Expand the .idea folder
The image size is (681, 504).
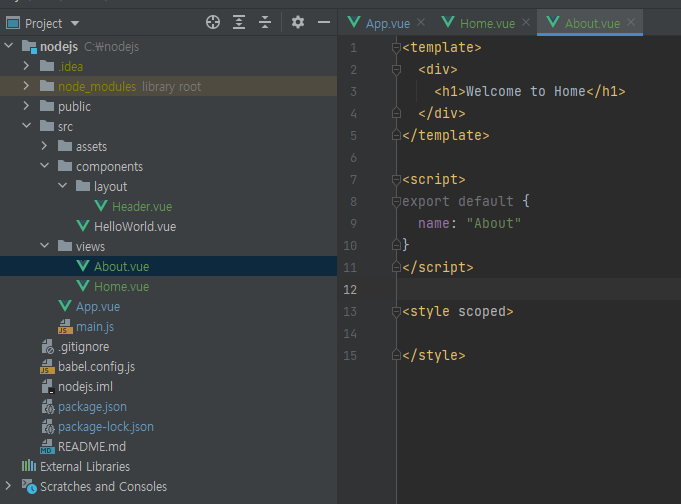click(26, 66)
